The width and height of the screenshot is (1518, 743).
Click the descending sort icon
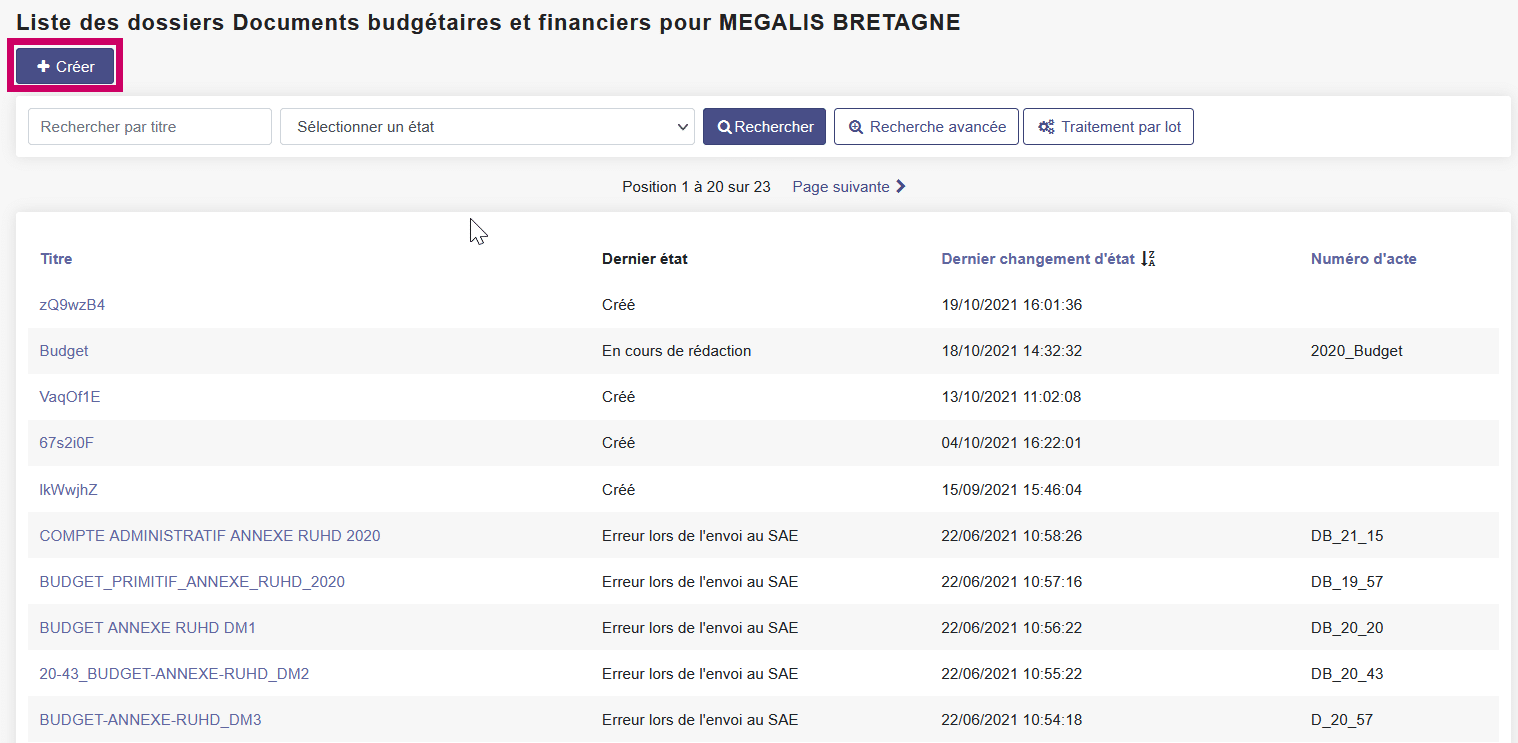tap(1148, 259)
